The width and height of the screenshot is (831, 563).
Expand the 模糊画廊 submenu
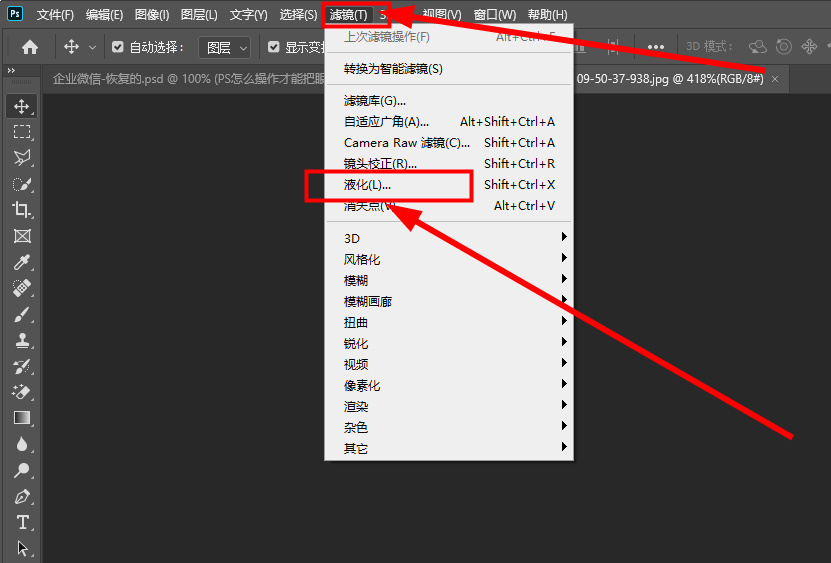[x=448, y=301]
